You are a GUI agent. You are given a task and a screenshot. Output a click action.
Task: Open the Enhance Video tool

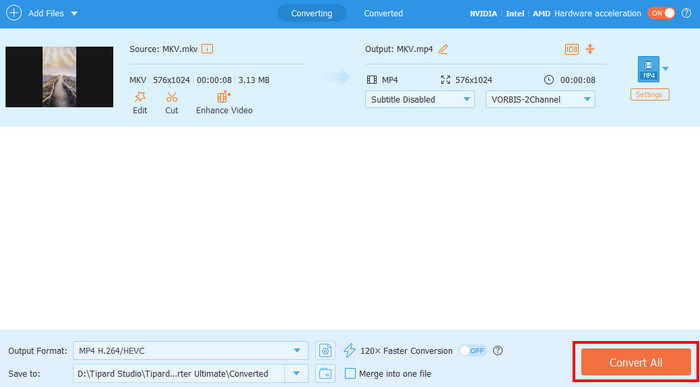(x=224, y=103)
